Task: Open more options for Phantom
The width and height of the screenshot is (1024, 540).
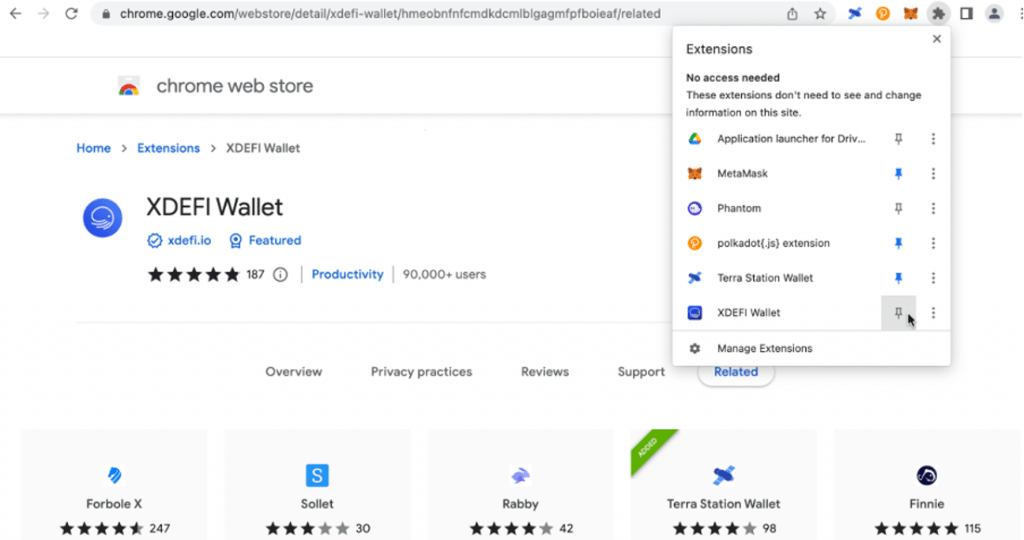Action: click(933, 208)
